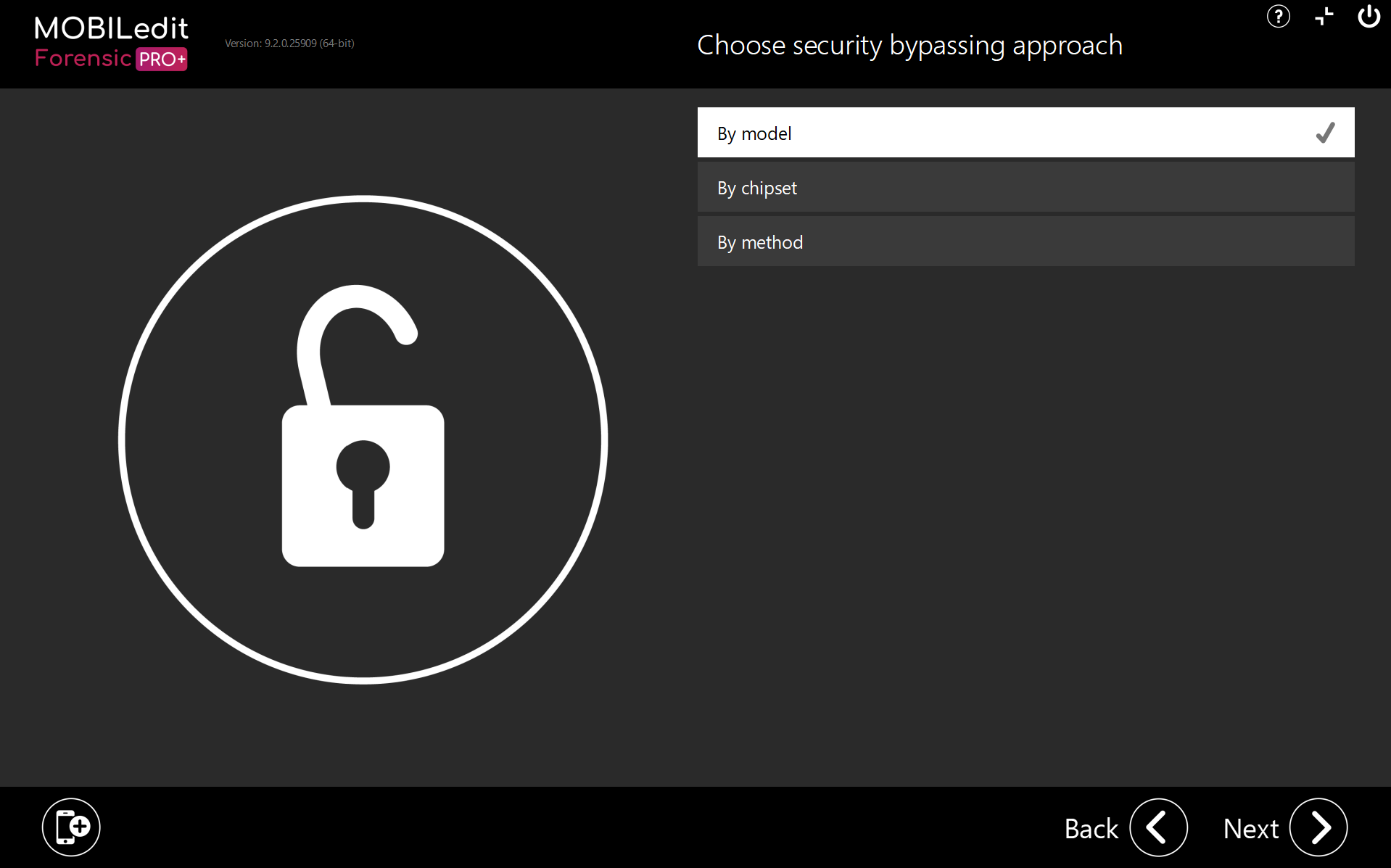
Task: Click the pink Forensic logo text
Action: (x=83, y=58)
